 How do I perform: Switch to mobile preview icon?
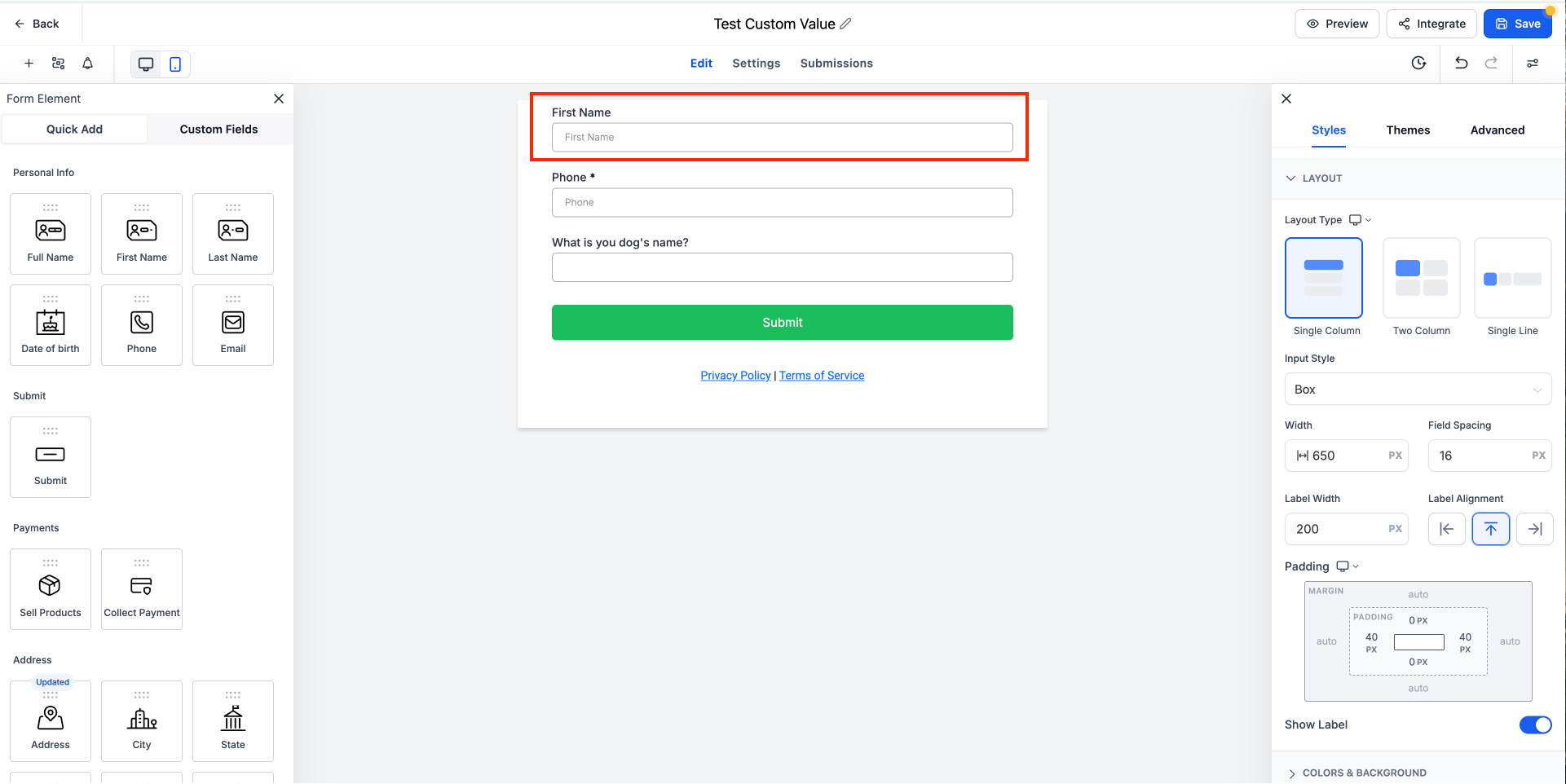(x=175, y=64)
